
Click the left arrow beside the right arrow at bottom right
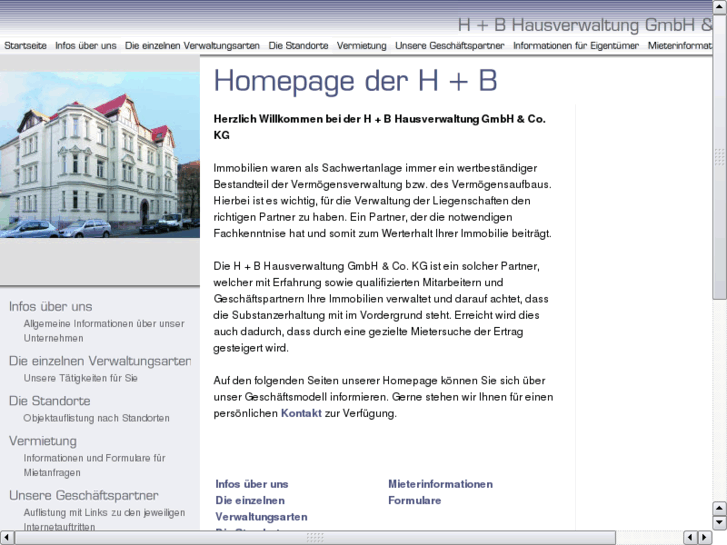tap(691, 538)
